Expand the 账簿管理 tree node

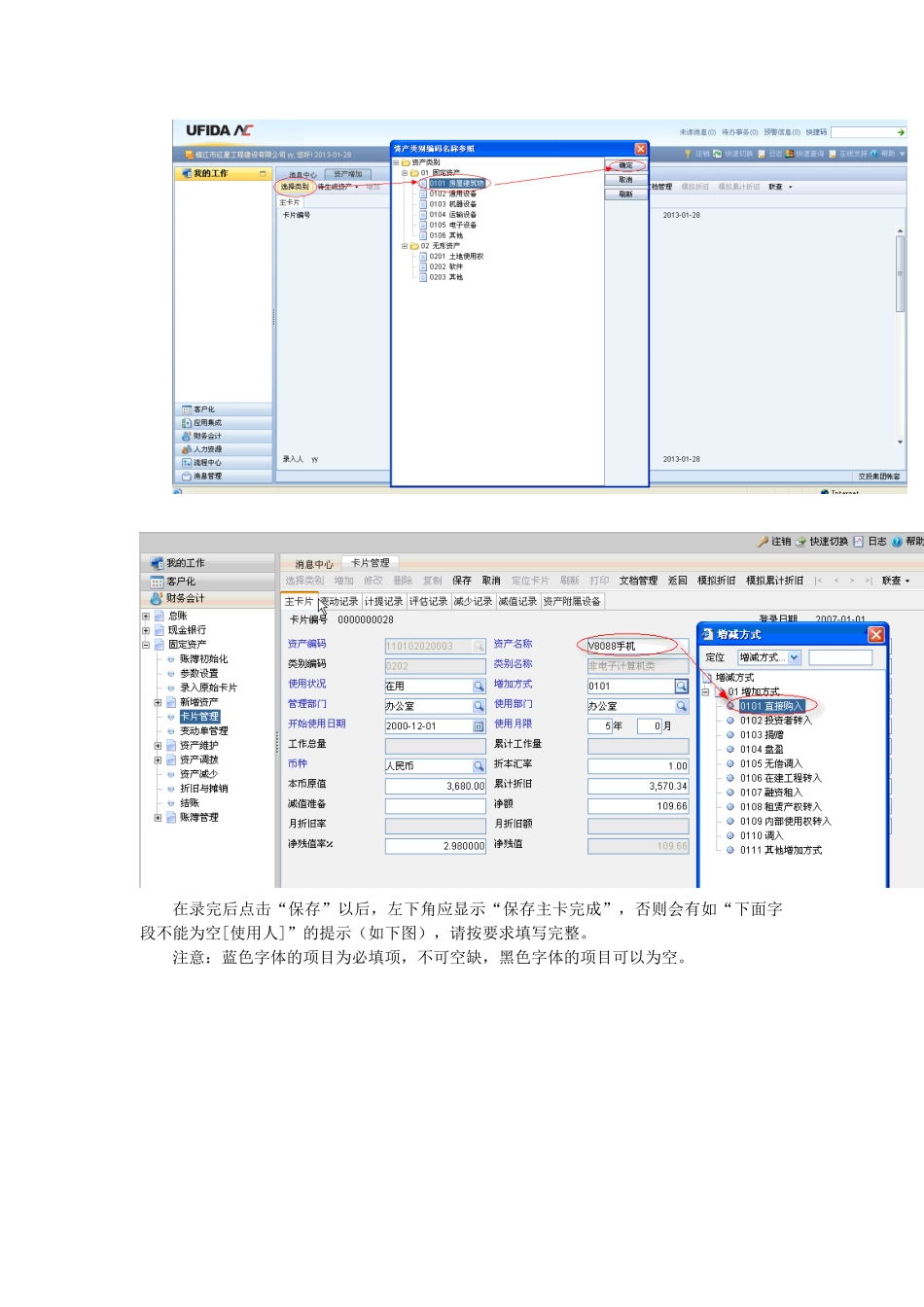tap(158, 818)
